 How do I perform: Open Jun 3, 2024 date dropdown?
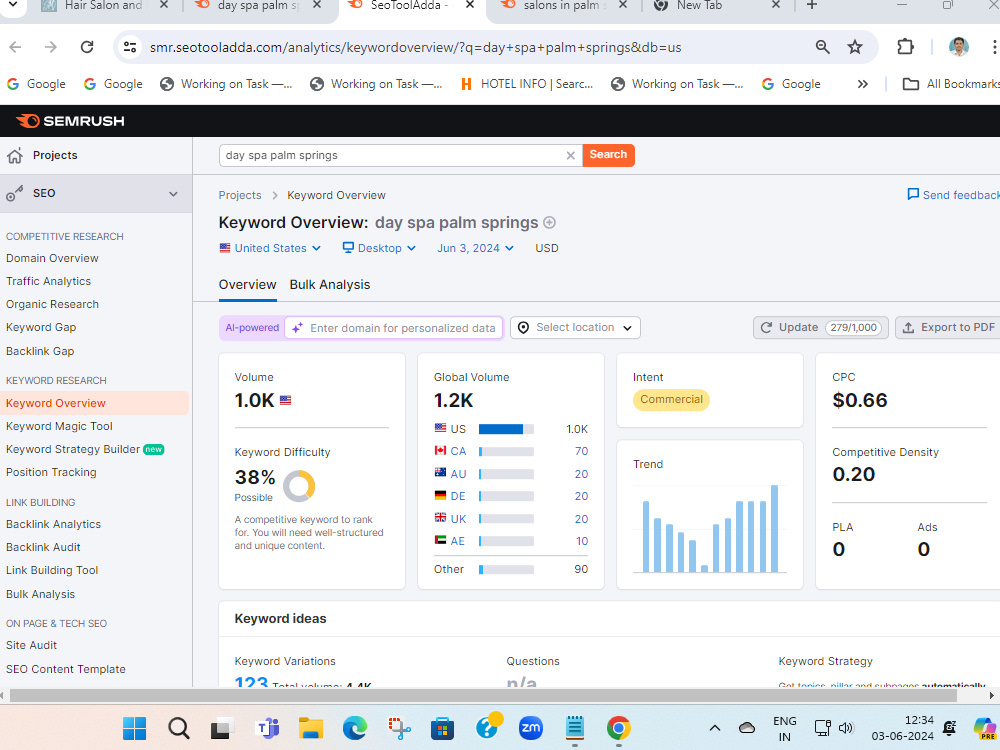pos(475,248)
